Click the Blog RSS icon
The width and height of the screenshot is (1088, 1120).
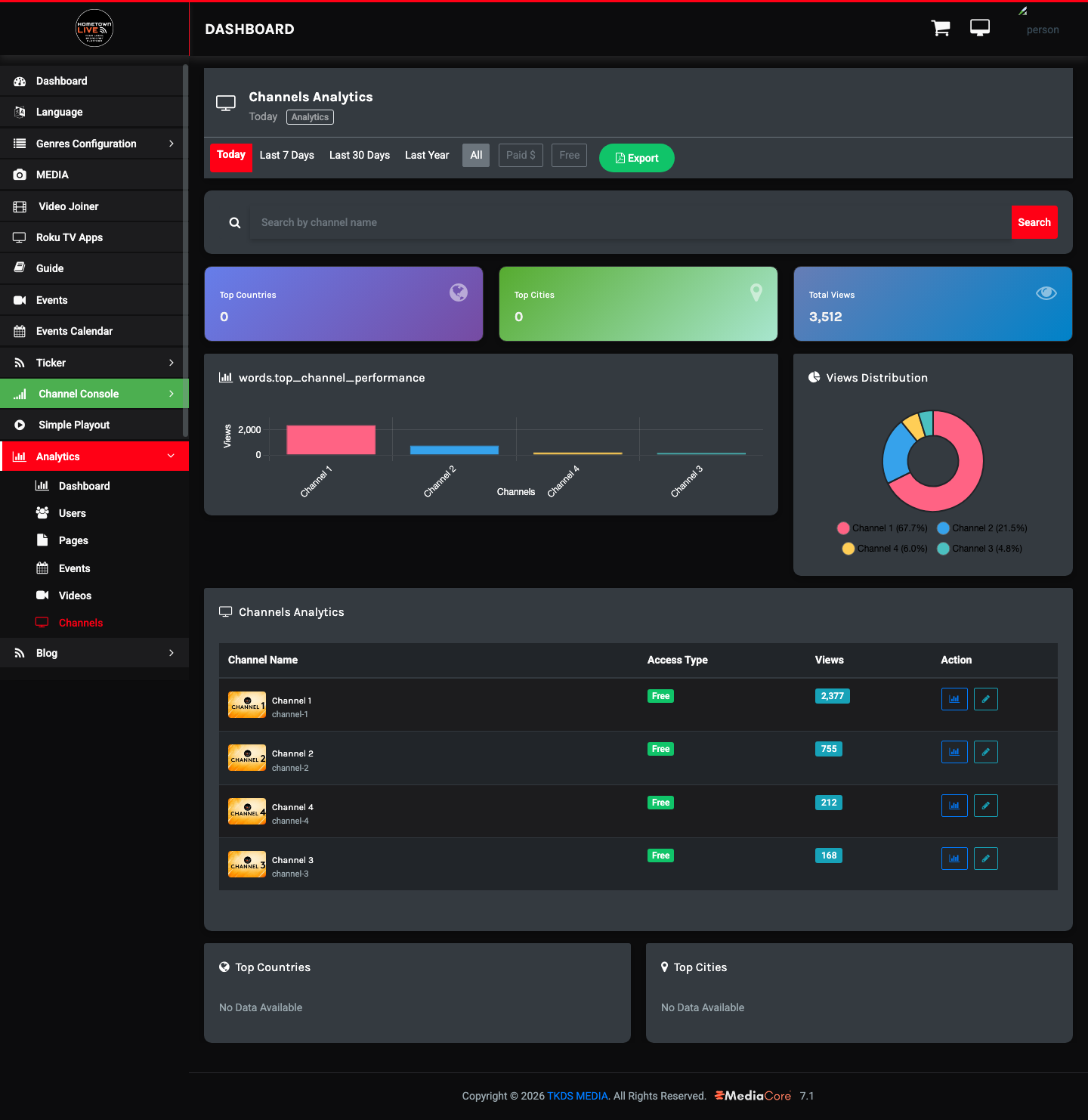click(x=20, y=653)
